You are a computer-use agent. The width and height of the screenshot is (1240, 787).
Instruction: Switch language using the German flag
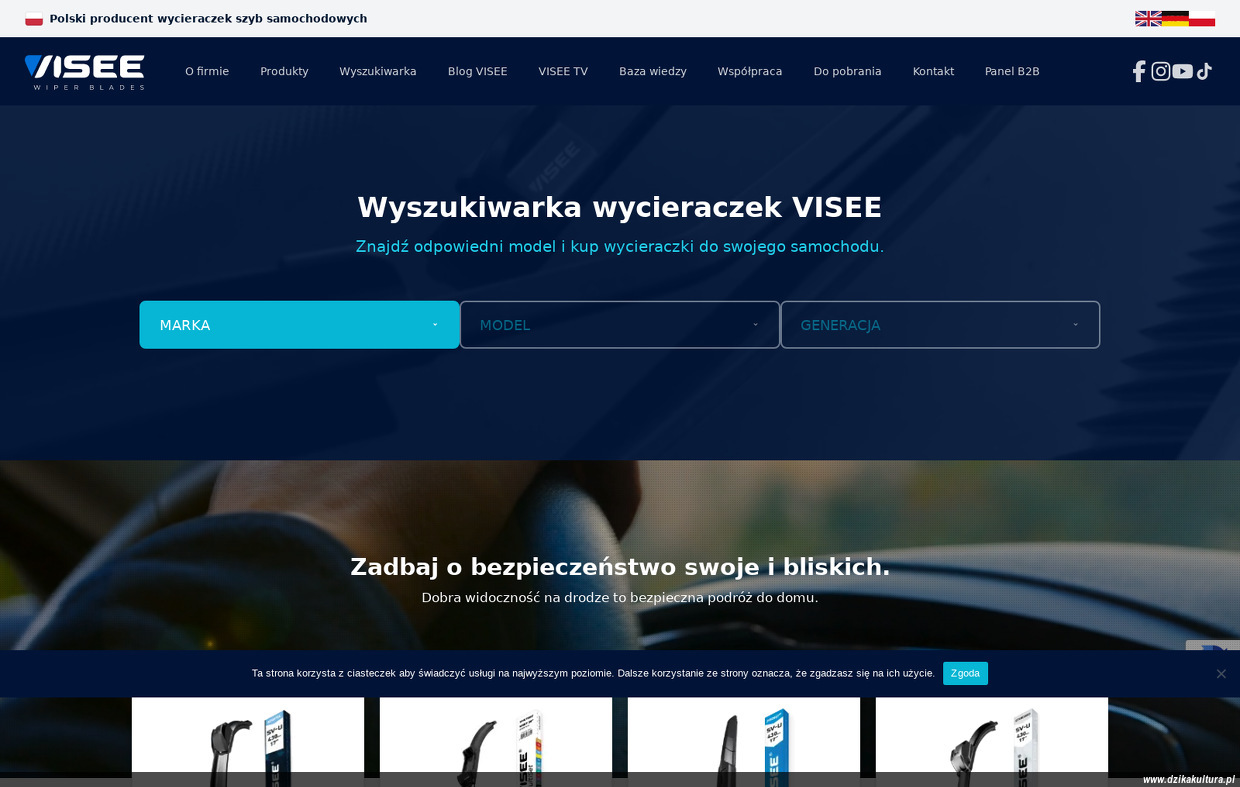click(1175, 18)
